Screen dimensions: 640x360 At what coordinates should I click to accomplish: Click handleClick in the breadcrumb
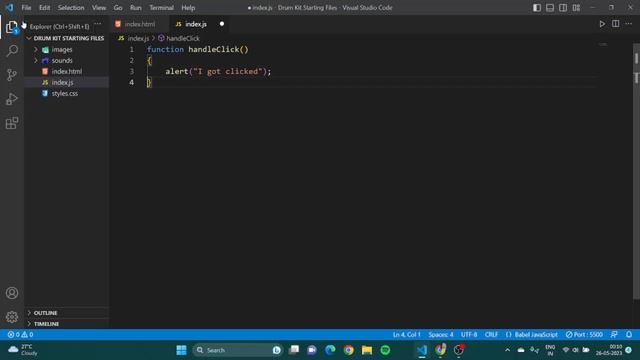pyautogui.click(x=183, y=38)
